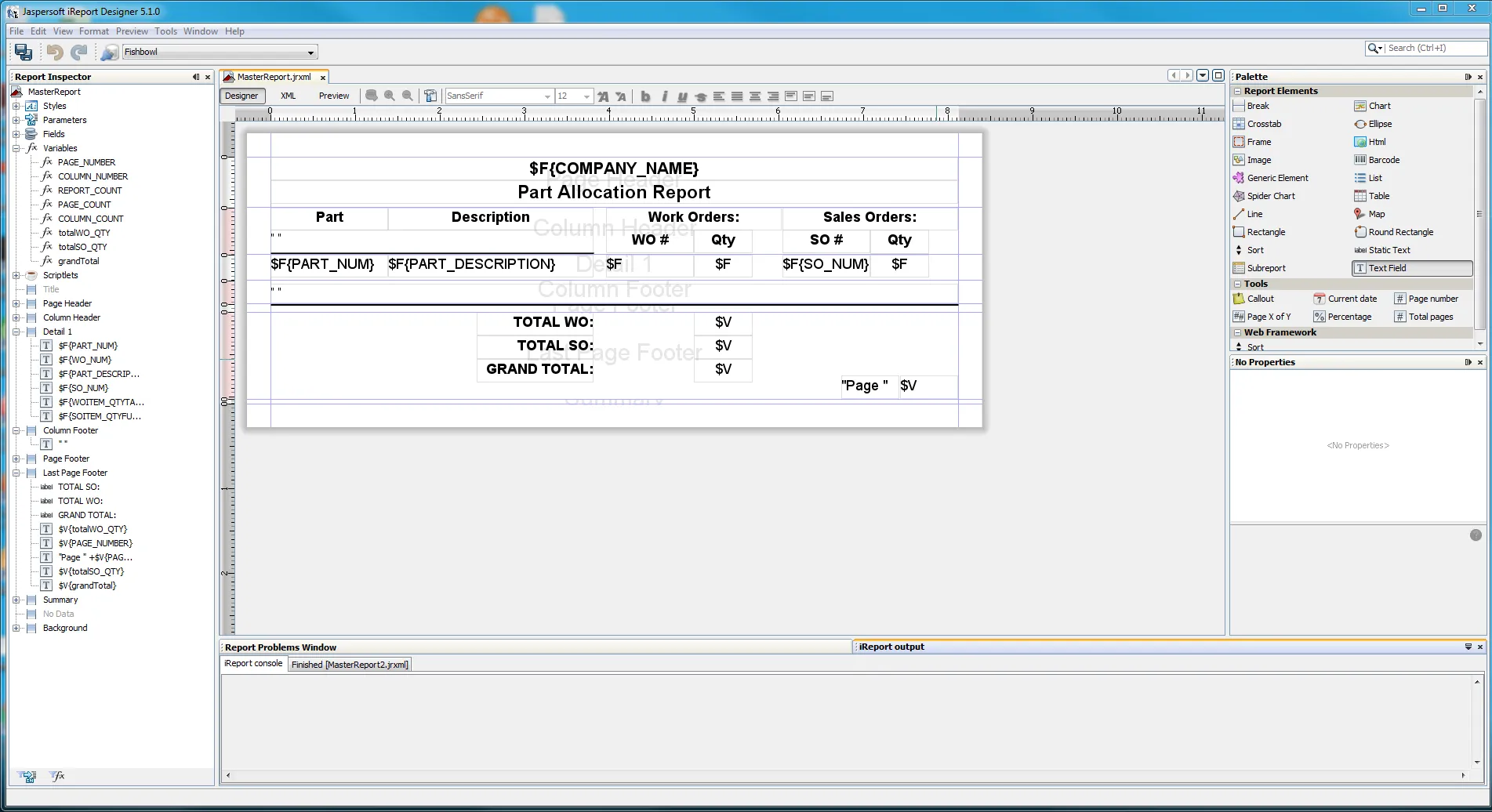Expand the Fields node in Report Inspector
This screenshot has width=1492, height=812.
[x=16, y=134]
